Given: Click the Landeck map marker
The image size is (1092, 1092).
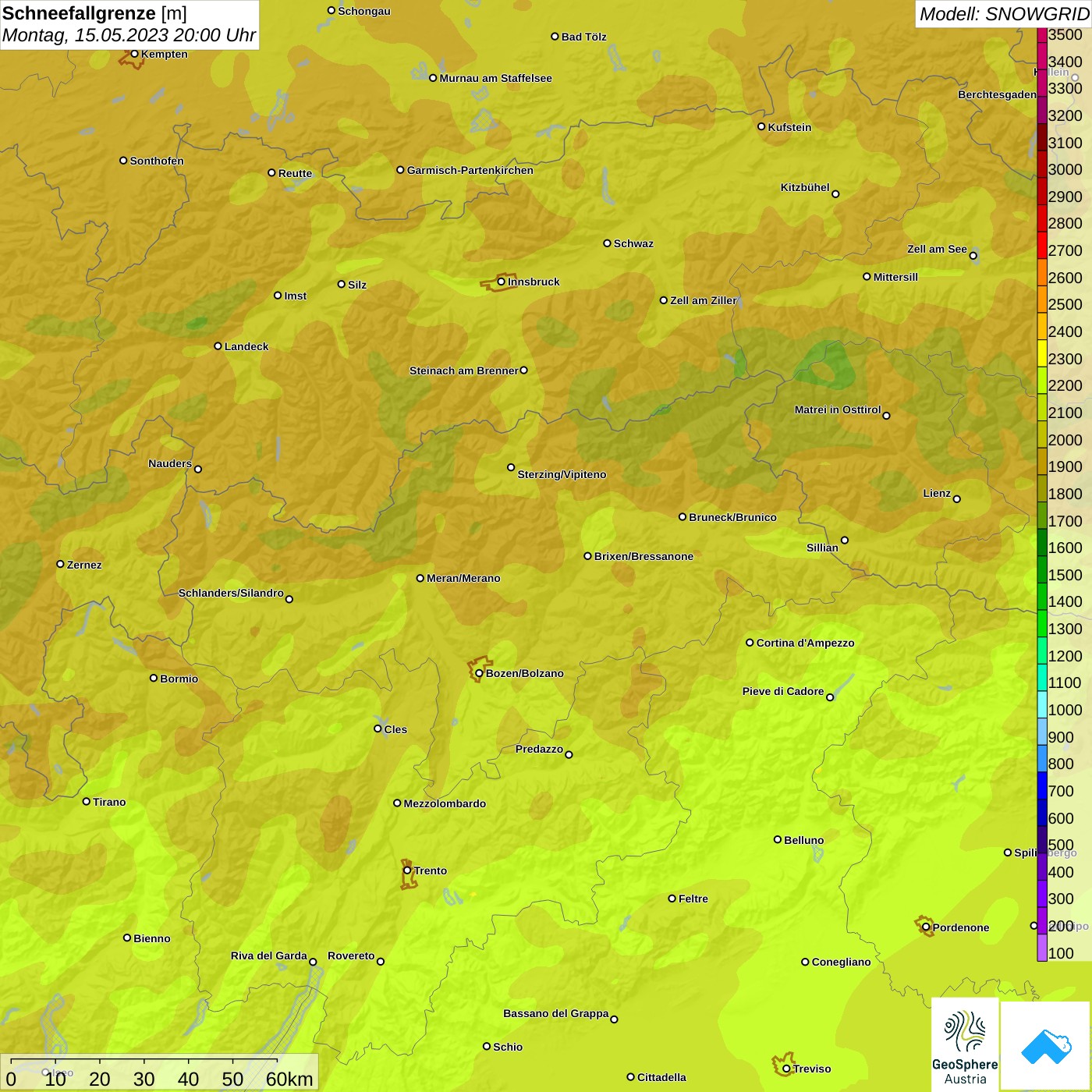Looking at the screenshot, I should pyautogui.click(x=218, y=346).
